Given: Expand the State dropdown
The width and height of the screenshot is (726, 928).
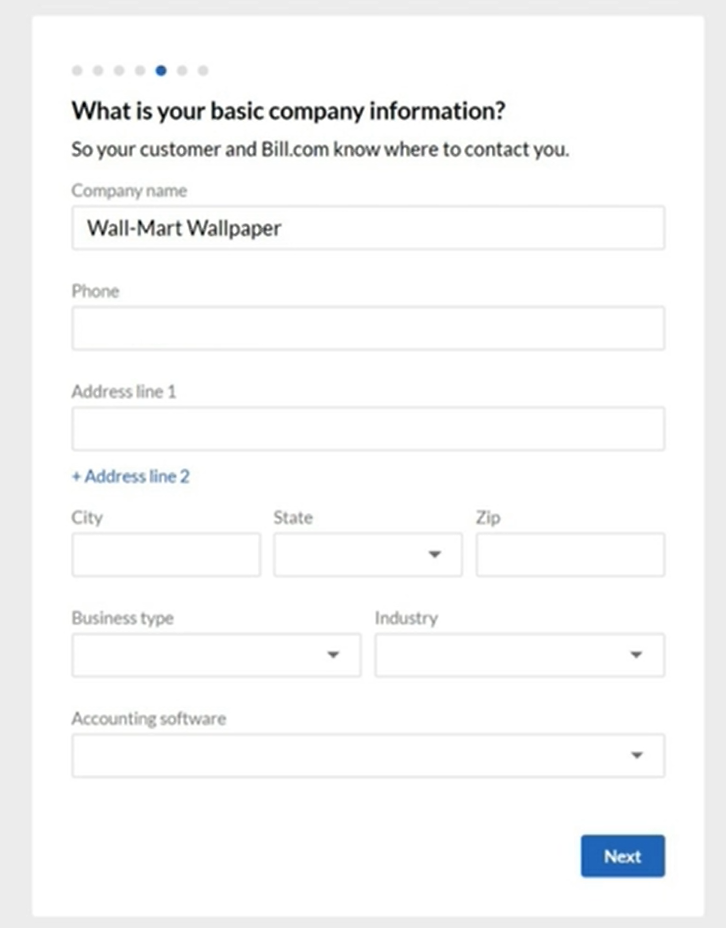Looking at the screenshot, I should (x=368, y=555).
